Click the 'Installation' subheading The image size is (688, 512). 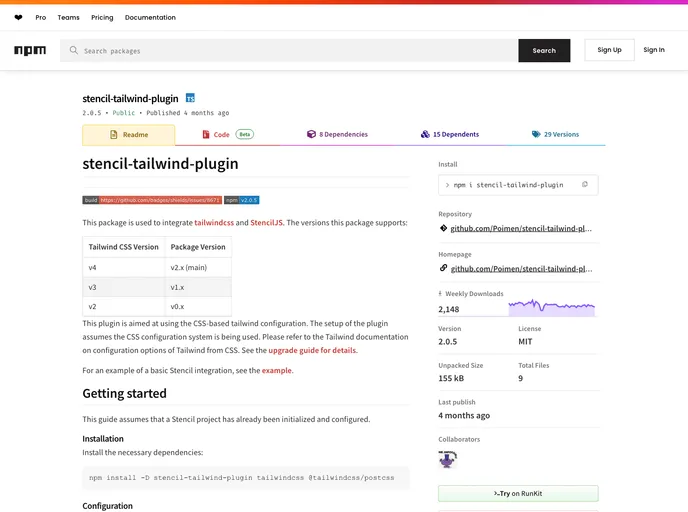coord(103,439)
